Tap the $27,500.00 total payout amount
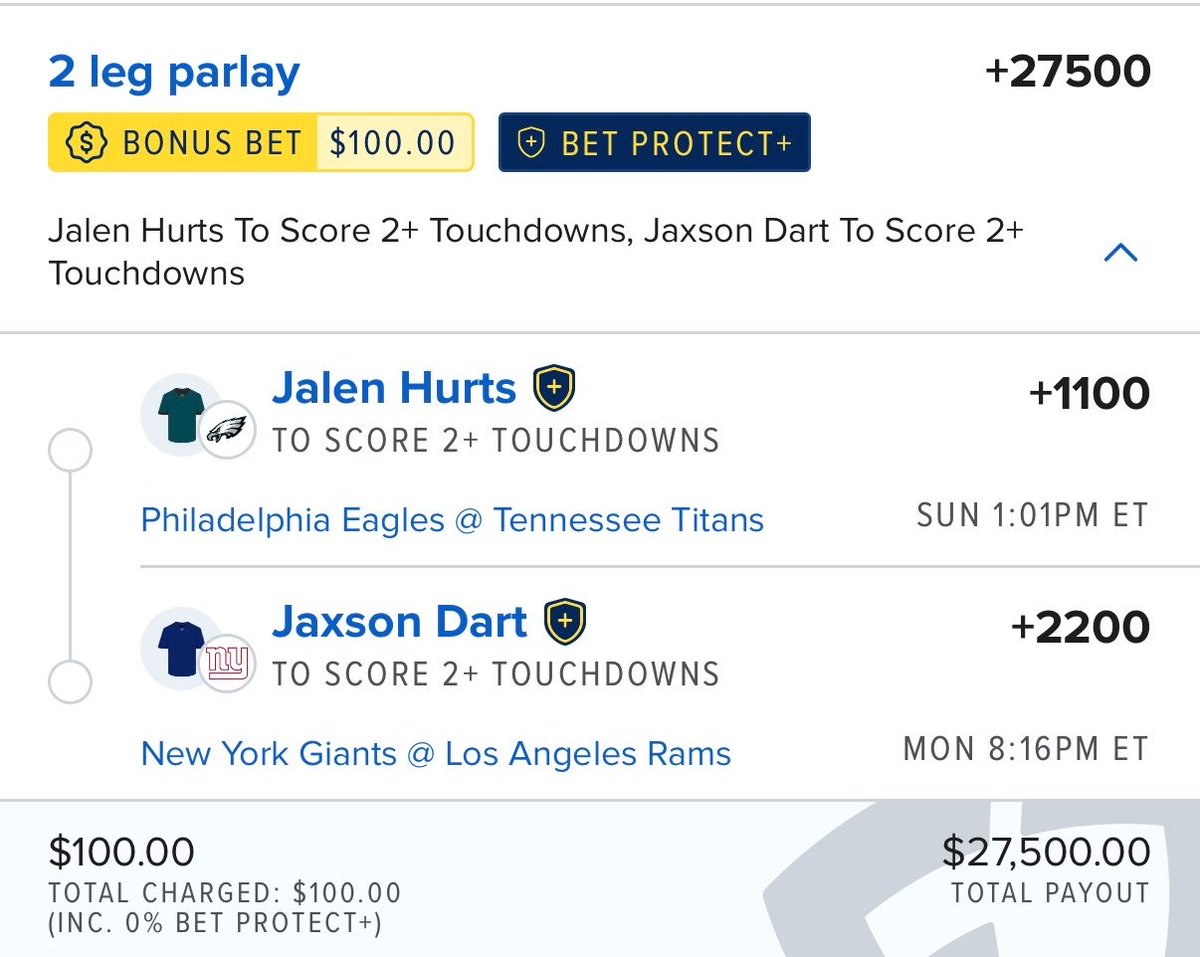This screenshot has width=1200, height=957. point(1046,853)
